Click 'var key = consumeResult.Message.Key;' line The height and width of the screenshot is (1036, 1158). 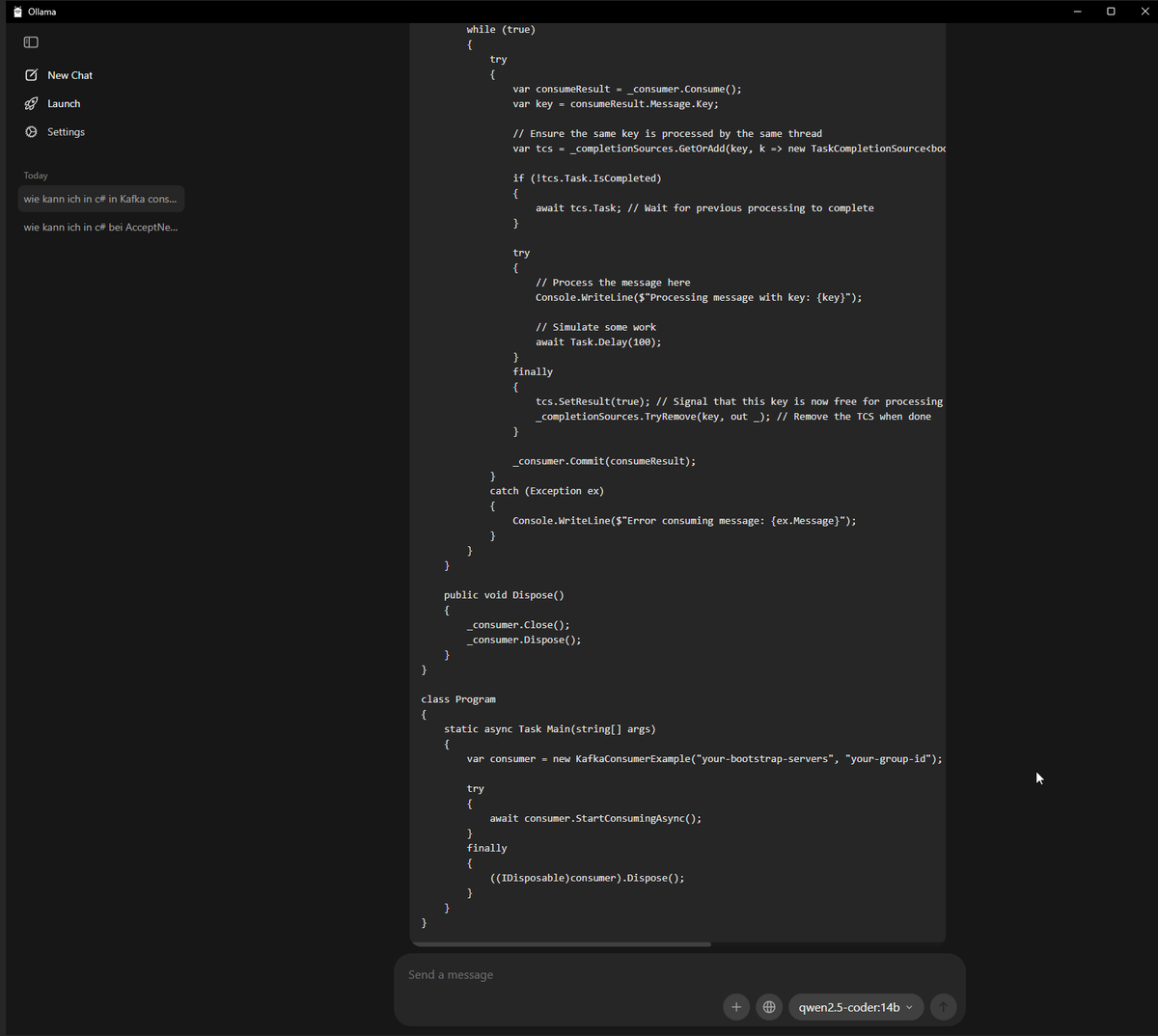[616, 104]
